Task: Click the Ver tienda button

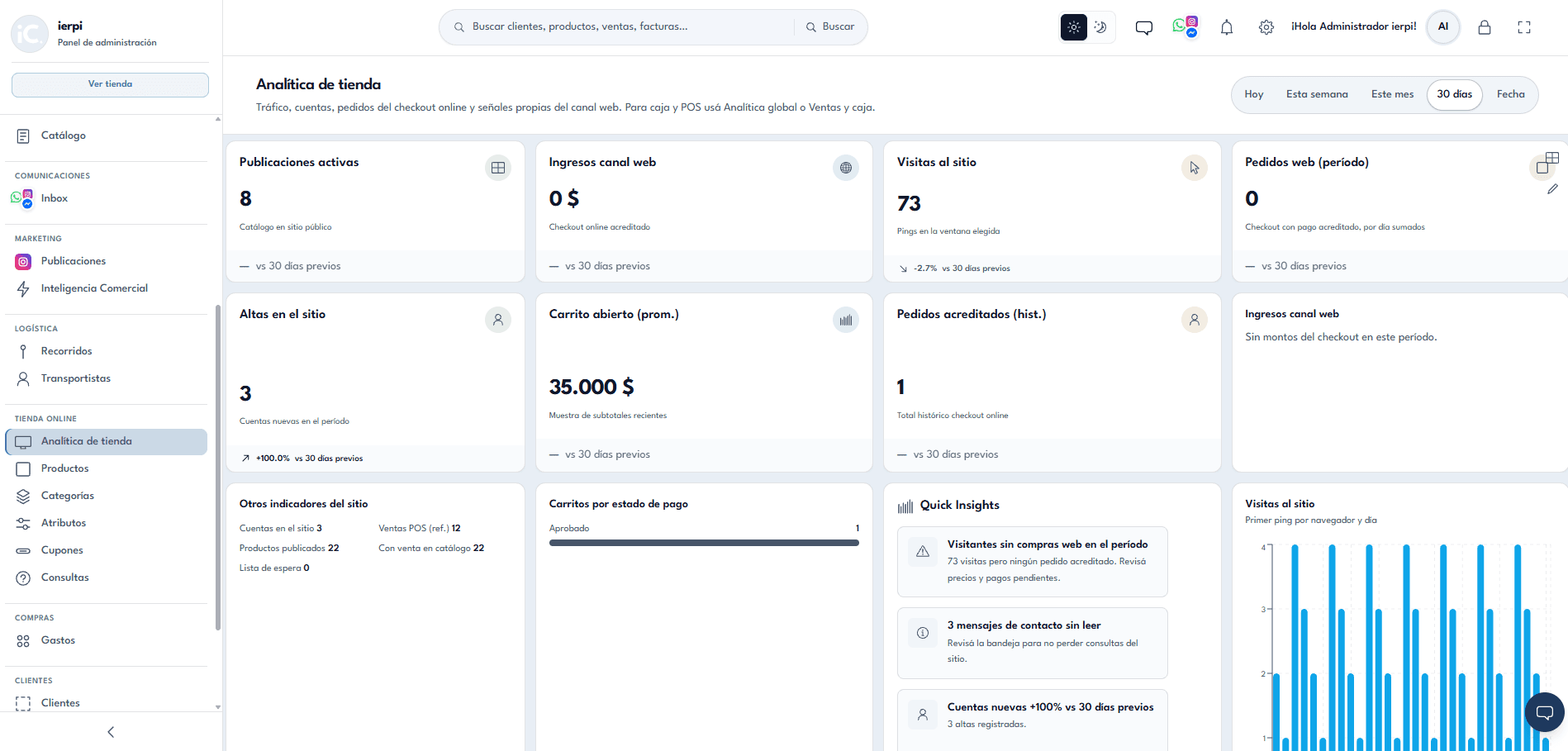Action: click(x=110, y=84)
